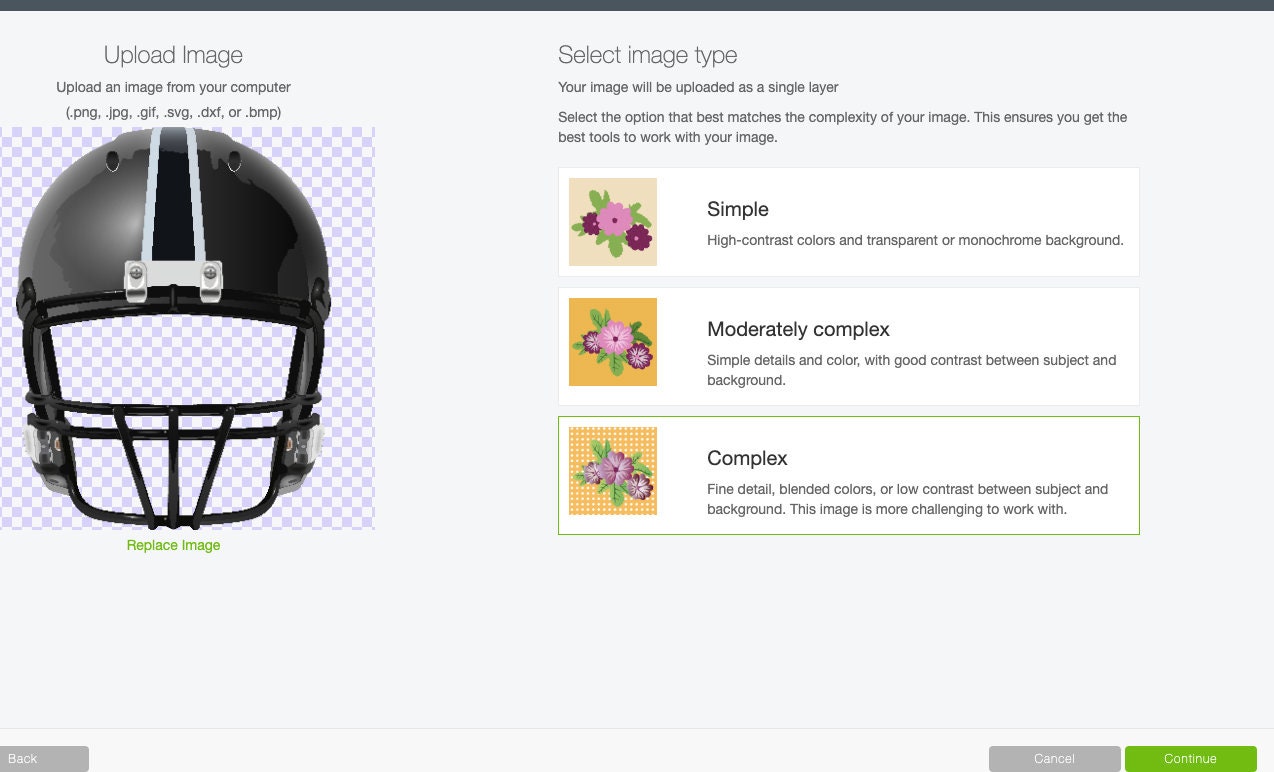Screen dimensions: 1274x772
Task: Click the Moderately complex title text
Action: tap(798, 329)
